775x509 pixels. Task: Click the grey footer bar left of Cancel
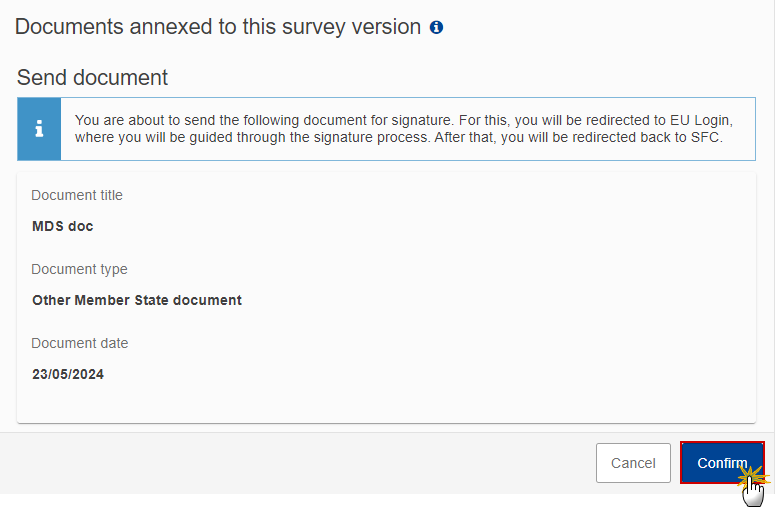coord(297,463)
